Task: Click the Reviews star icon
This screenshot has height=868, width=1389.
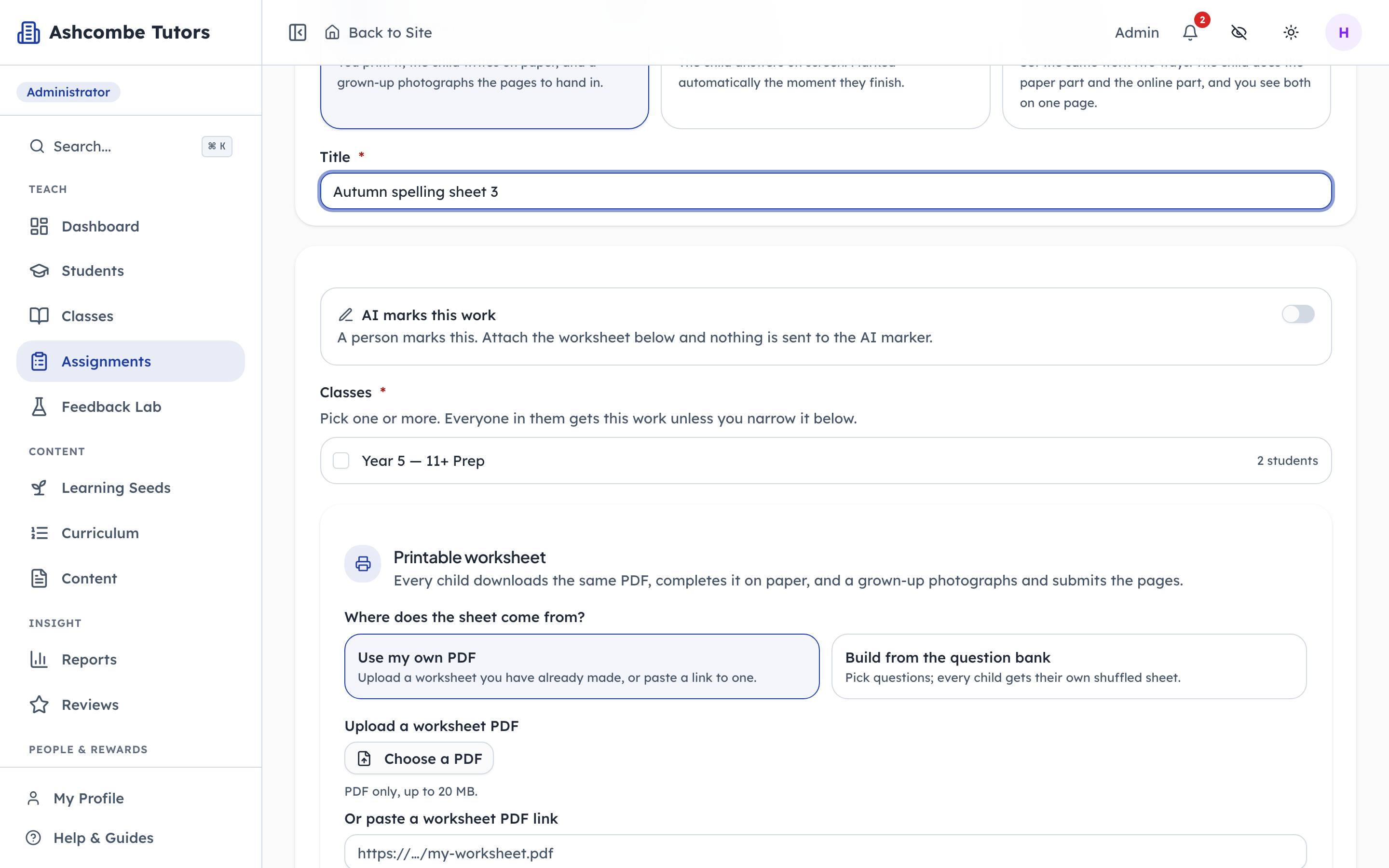Action: click(x=39, y=705)
